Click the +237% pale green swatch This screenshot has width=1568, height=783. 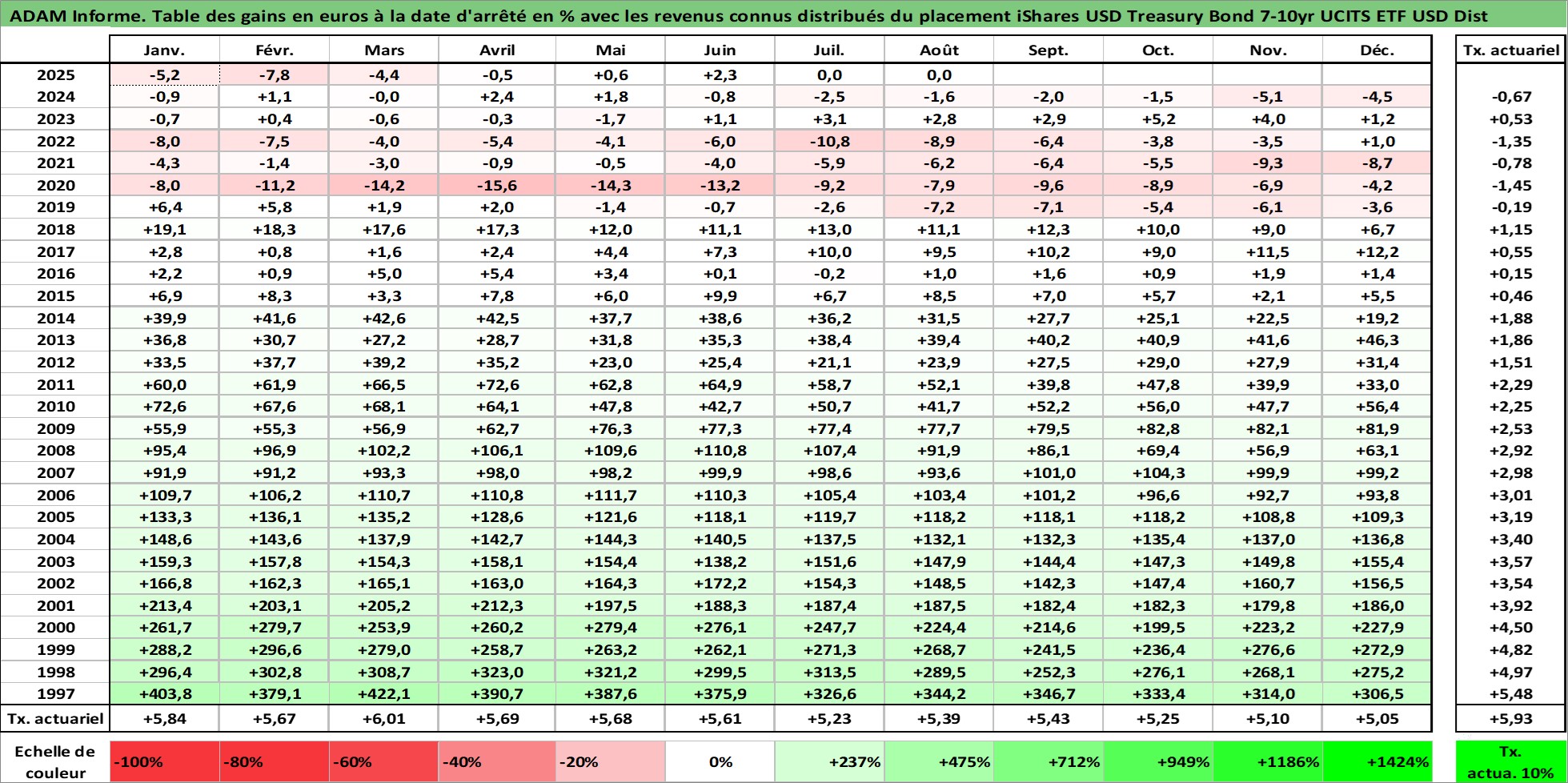tap(829, 761)
